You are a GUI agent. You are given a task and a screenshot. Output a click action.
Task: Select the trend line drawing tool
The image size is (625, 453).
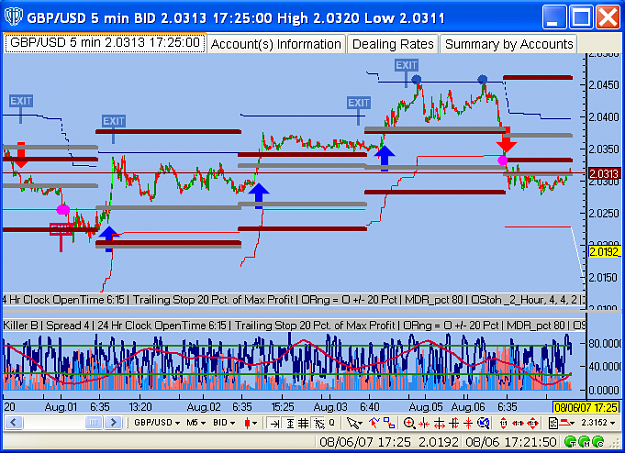pyautogui.click(x=375, y=422)
